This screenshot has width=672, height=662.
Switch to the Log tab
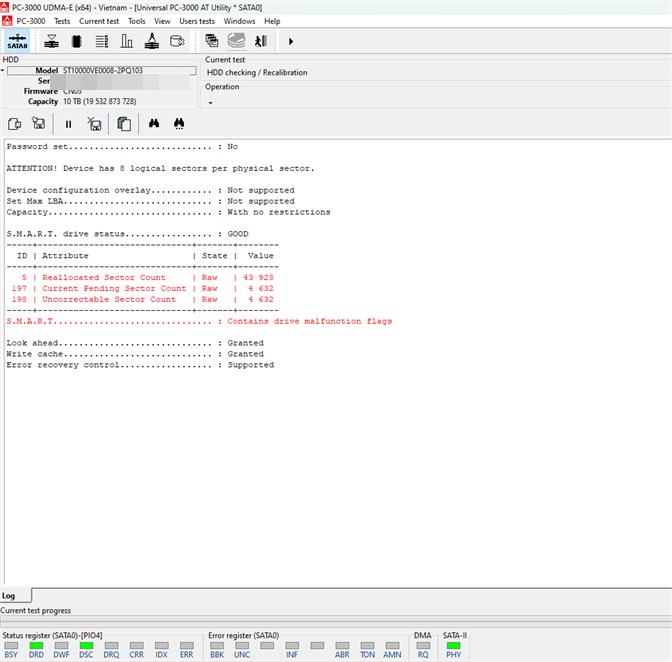[x=9, y=596]
